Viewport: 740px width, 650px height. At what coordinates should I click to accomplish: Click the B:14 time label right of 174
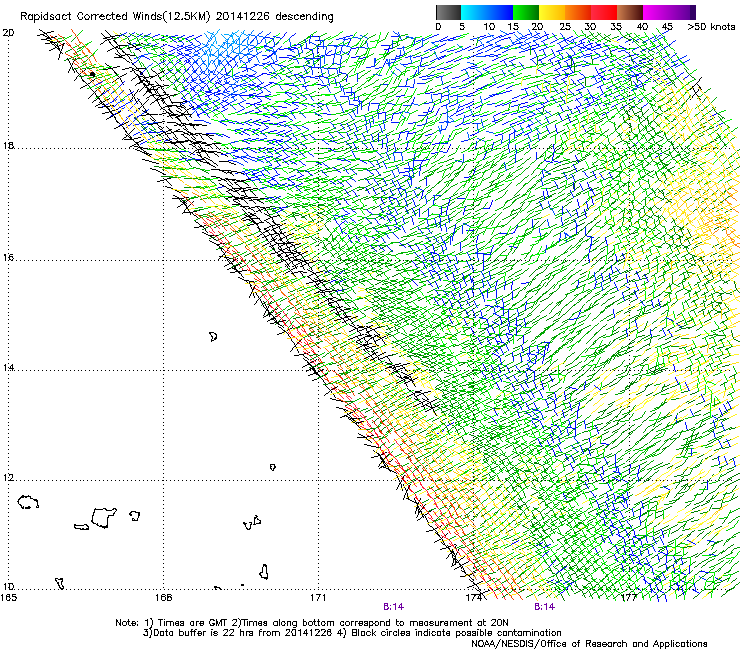pos(545,607)
